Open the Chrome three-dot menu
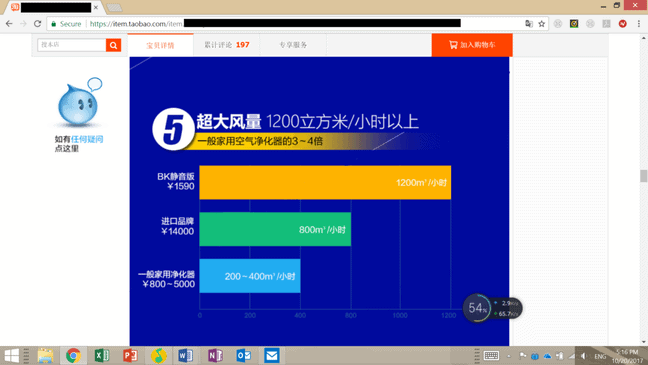 pyautogui.click(x=638, y=24)
